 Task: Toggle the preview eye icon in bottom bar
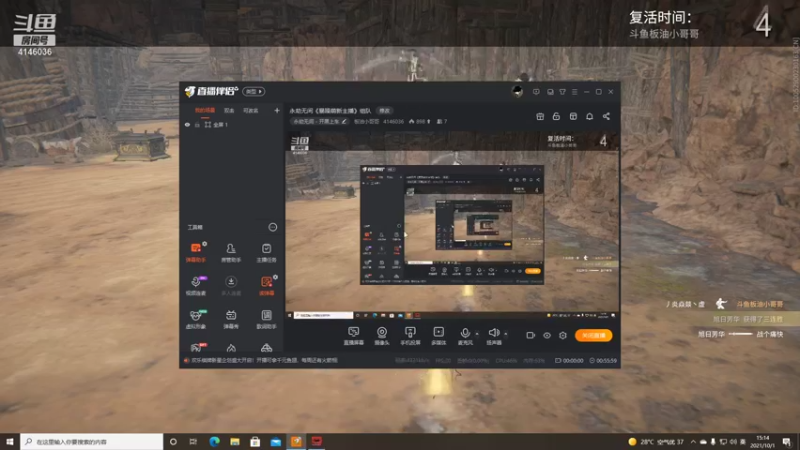click(x=547, y=335)
